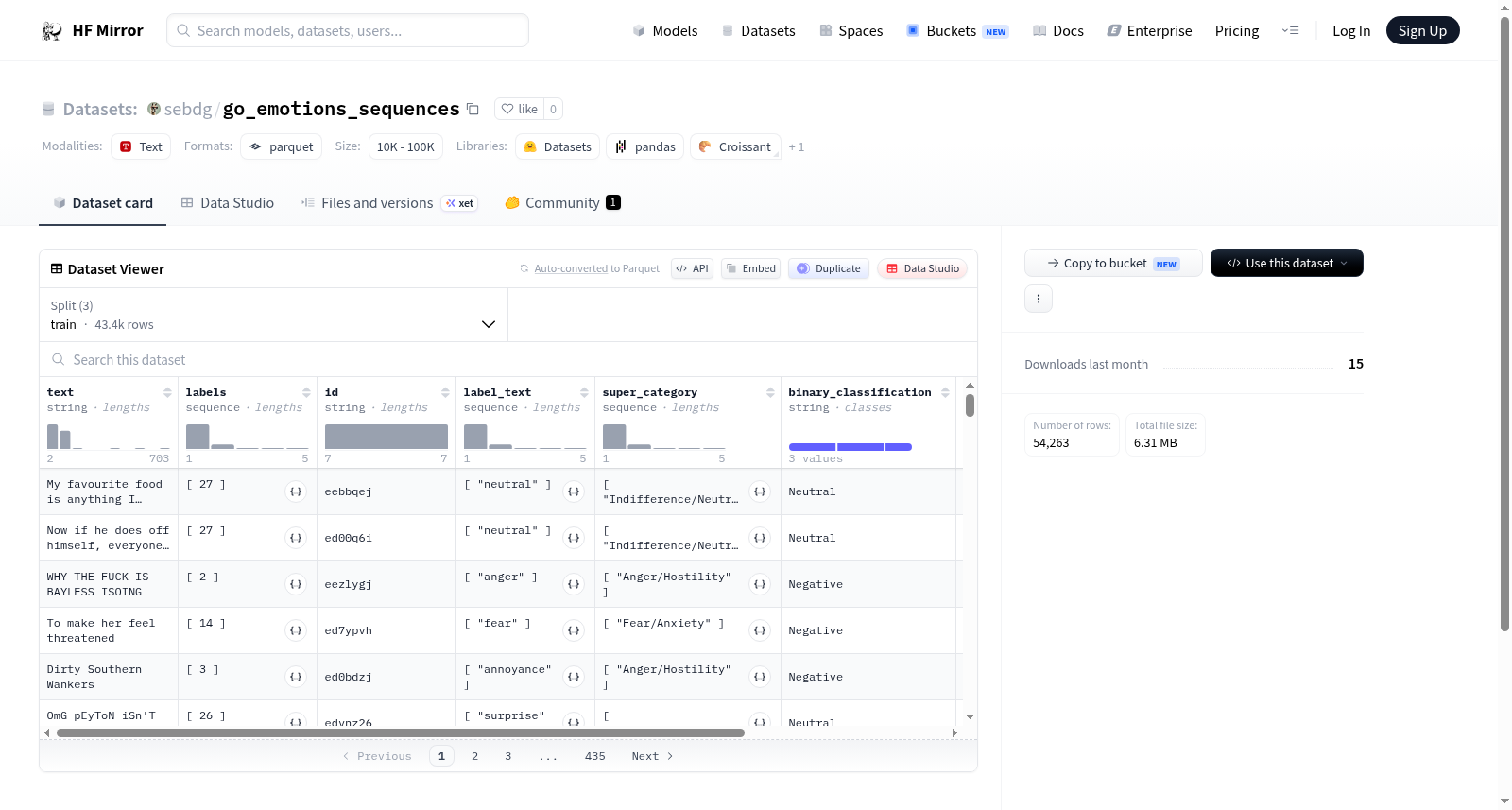Image resolution: width=1512 pixels, height=810 pixels.
Task: Focus the Search this dataset field
Action: pyautogui.click(x=508, y=359)
